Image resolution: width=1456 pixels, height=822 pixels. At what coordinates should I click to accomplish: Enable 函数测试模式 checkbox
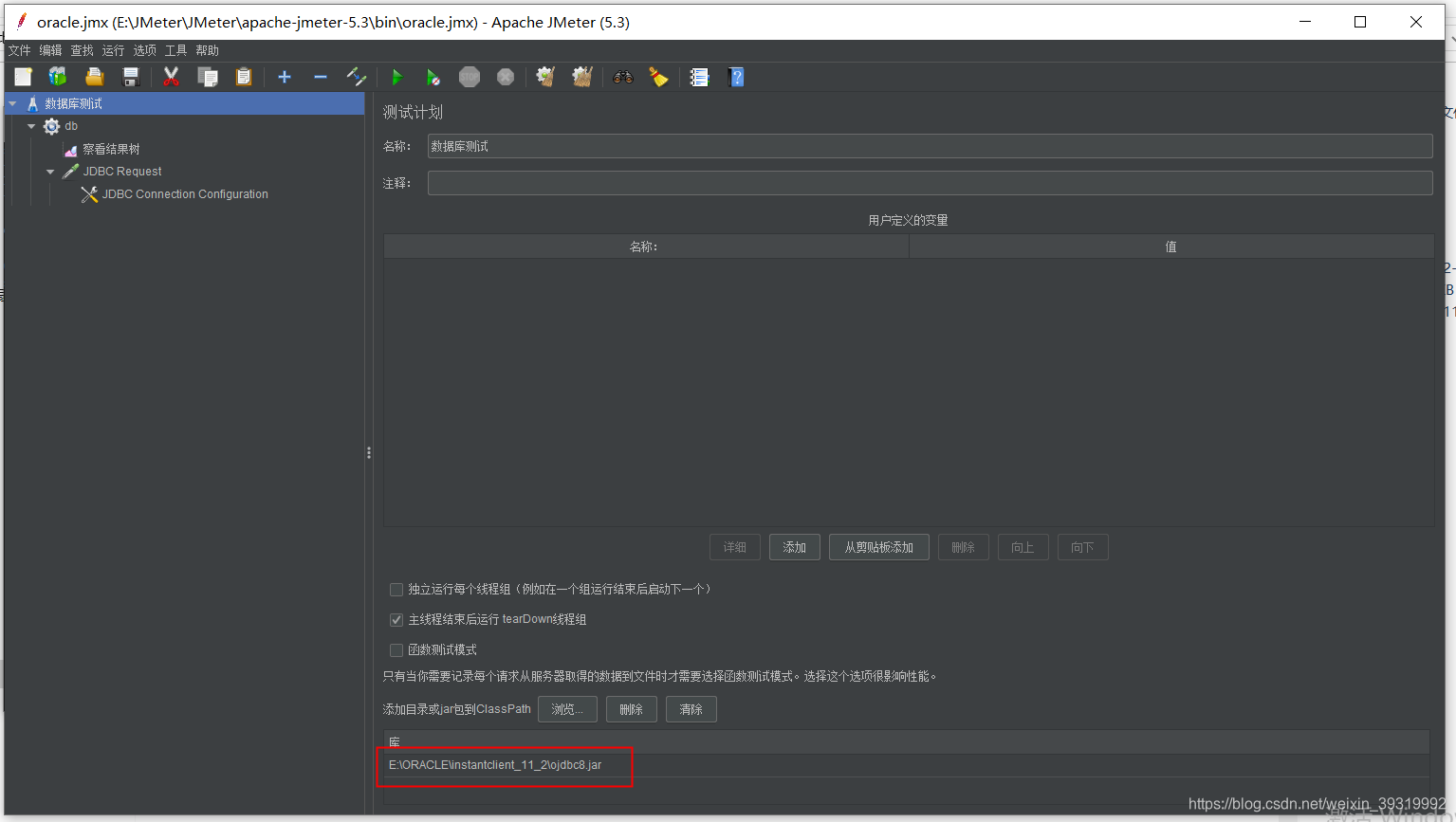396,650
